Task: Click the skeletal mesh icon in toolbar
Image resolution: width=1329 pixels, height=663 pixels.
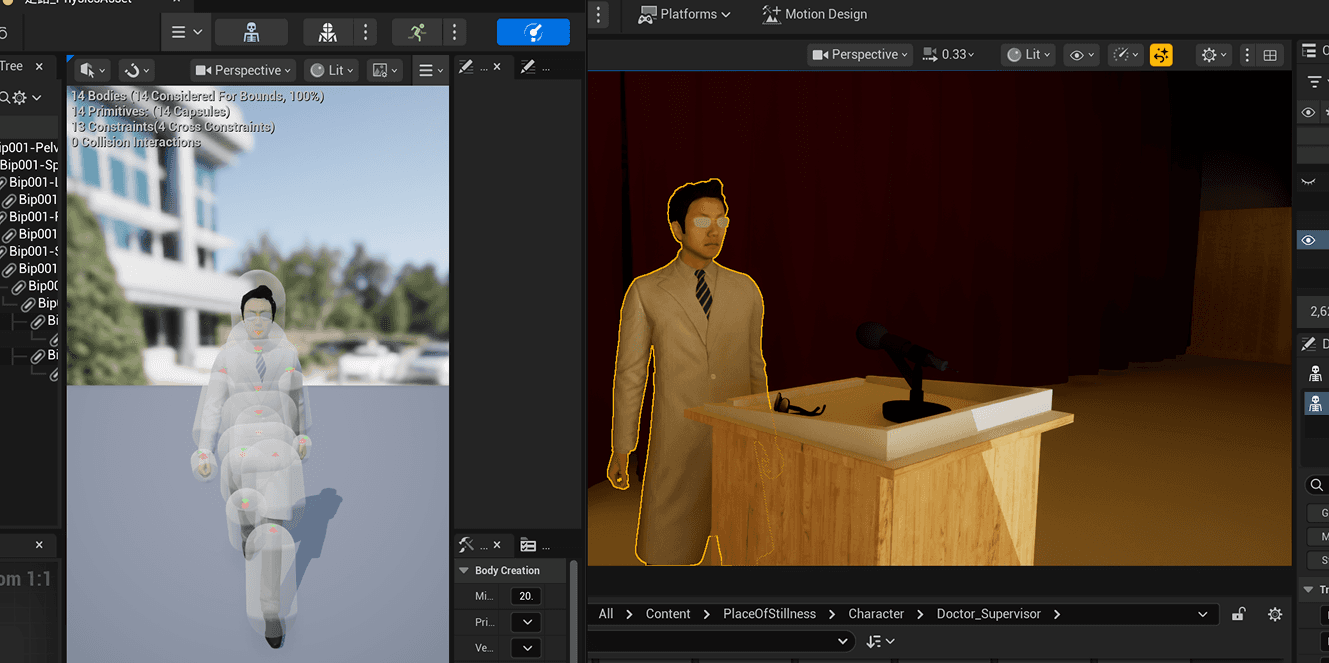Action: (x=327, y=32)
